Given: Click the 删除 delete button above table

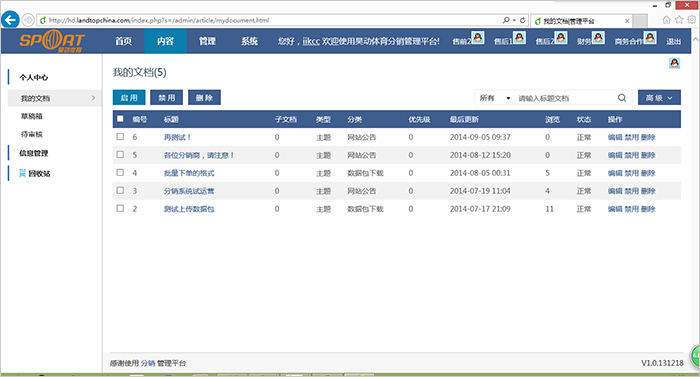Looking at the screenshot, I should 204,97.
